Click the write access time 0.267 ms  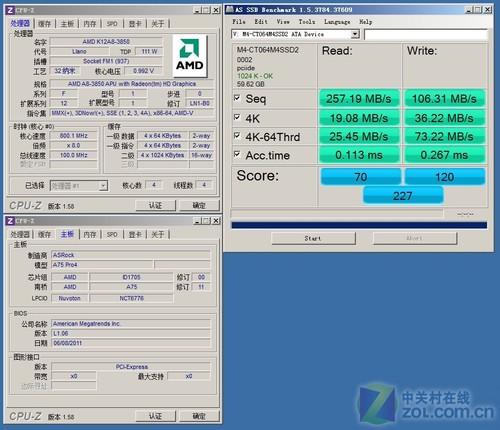[444, 155]
